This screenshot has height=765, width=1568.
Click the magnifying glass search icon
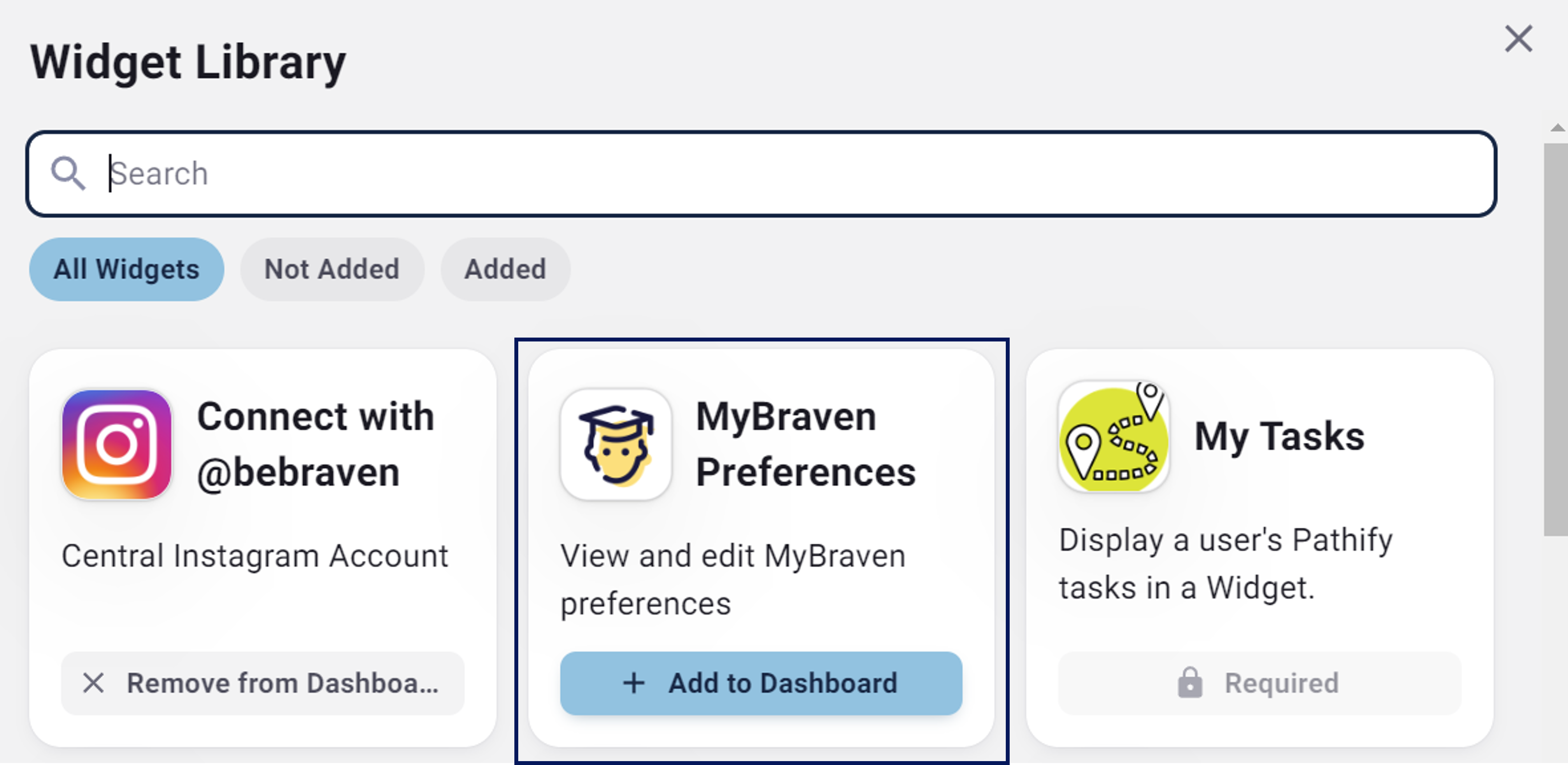coord(68,174)
